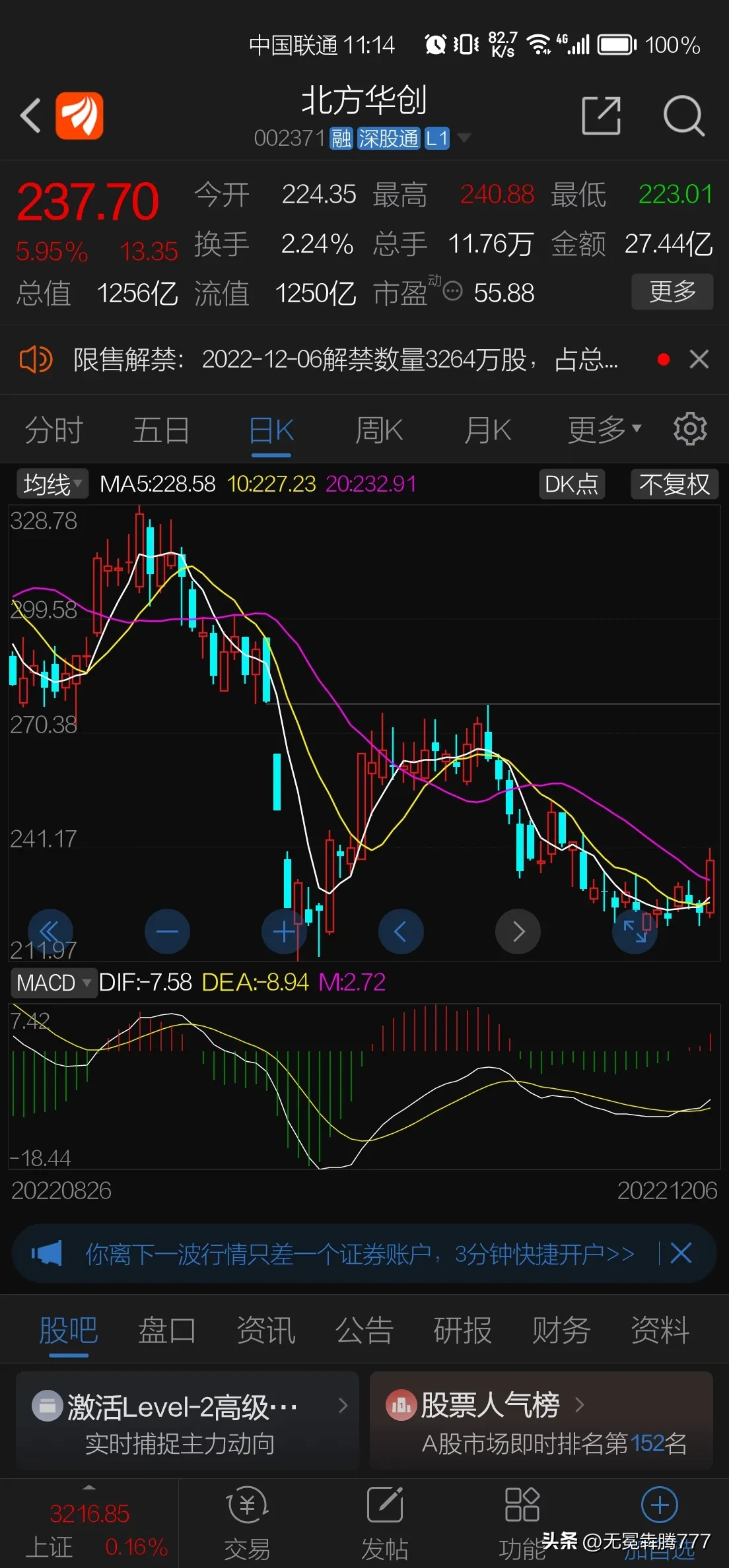Select the 股吧 tab
Image resolution: width=729 pixels, height=1568 pixels.
tap(69, 1330)
